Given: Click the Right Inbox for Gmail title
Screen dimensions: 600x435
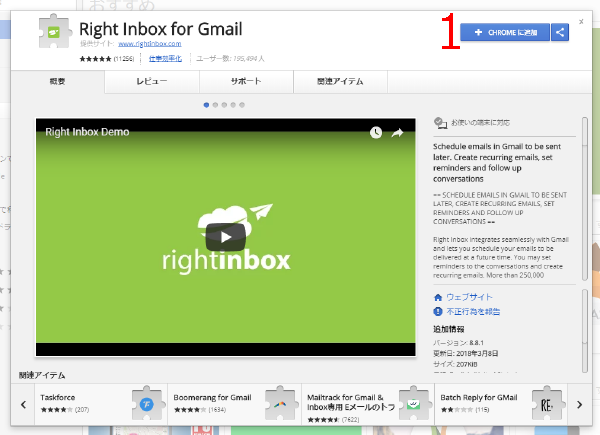Looking at the screenshot, I should [x=161, y=29].
